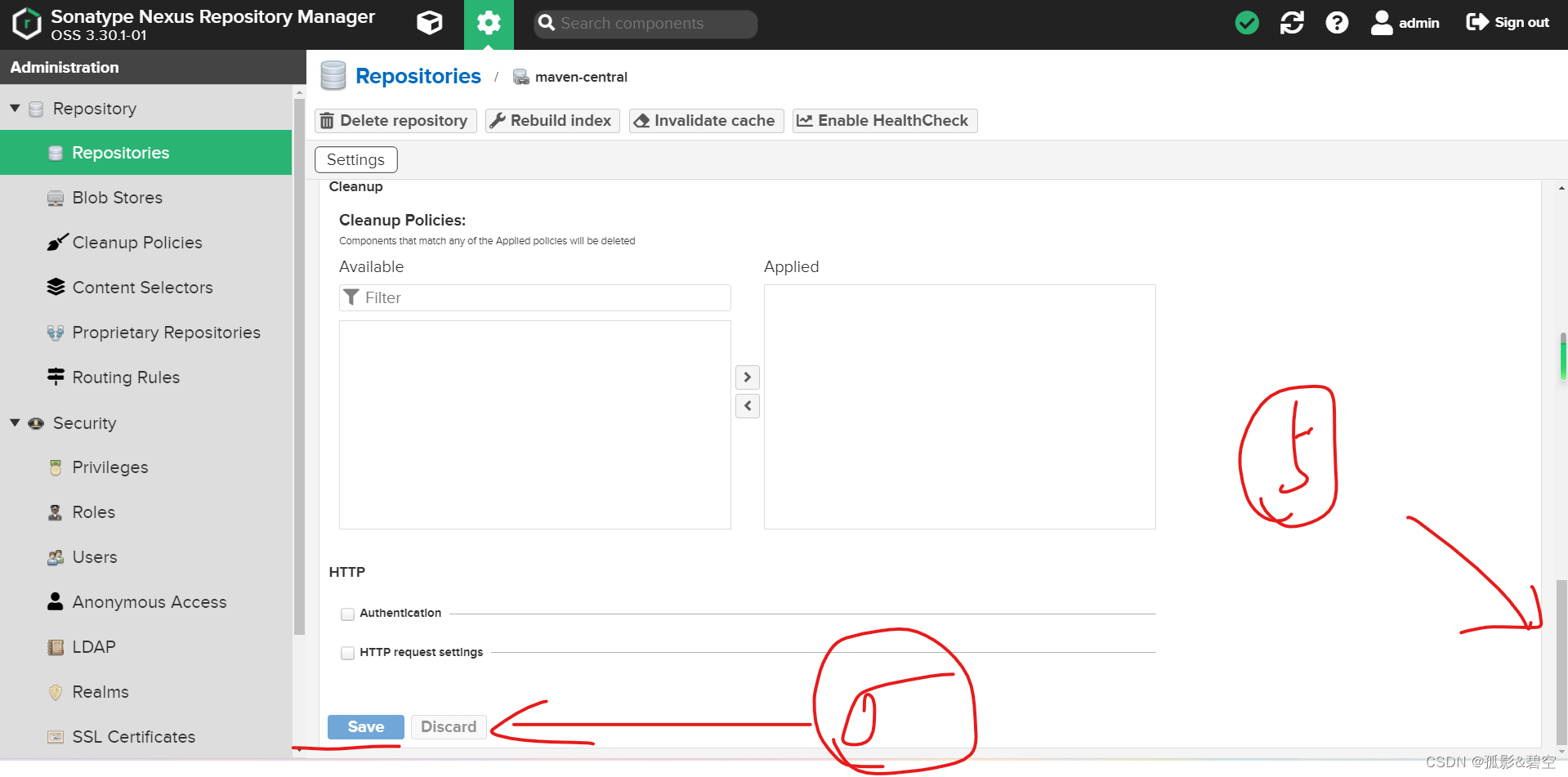1568x777 pixels.
Task: Click the Cleanup Policies broom icon
Action: tap(56, 242)
